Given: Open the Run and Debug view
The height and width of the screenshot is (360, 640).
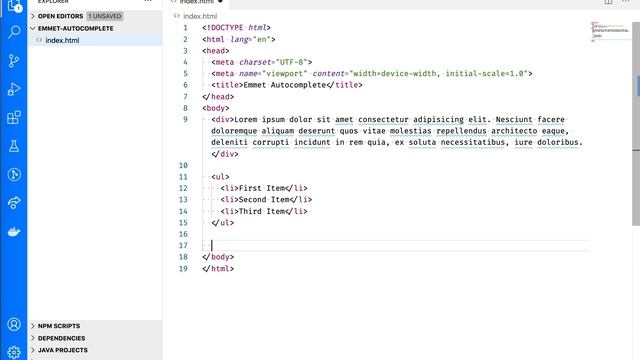Looking at the screenshot, I should tap(14, 89).
